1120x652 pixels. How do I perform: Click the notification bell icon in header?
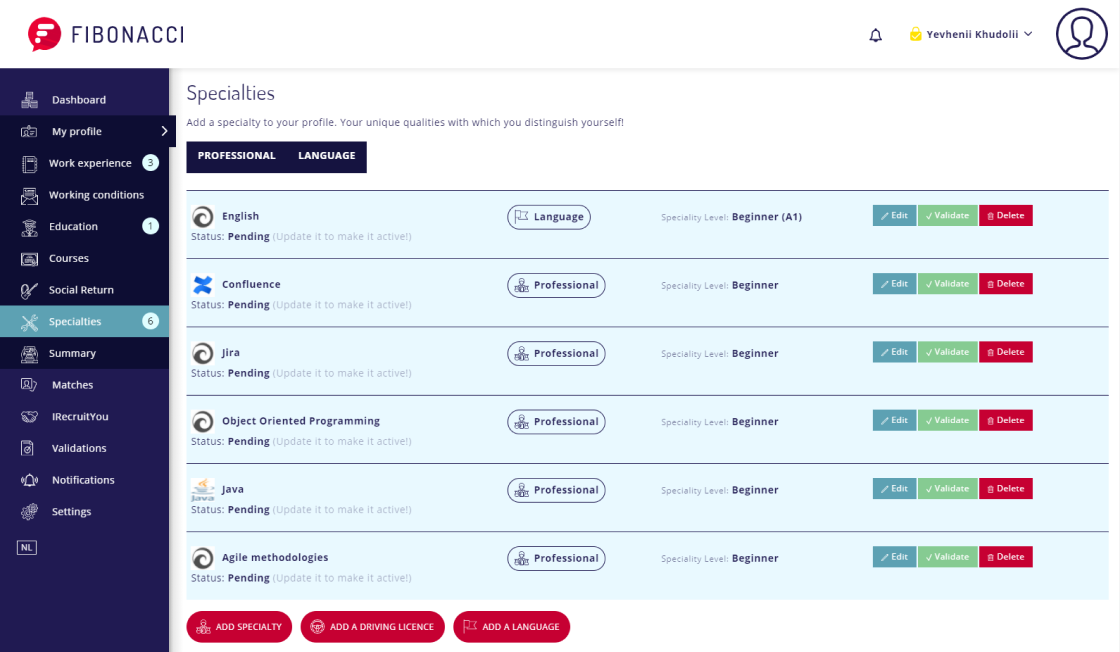point(876,35)
